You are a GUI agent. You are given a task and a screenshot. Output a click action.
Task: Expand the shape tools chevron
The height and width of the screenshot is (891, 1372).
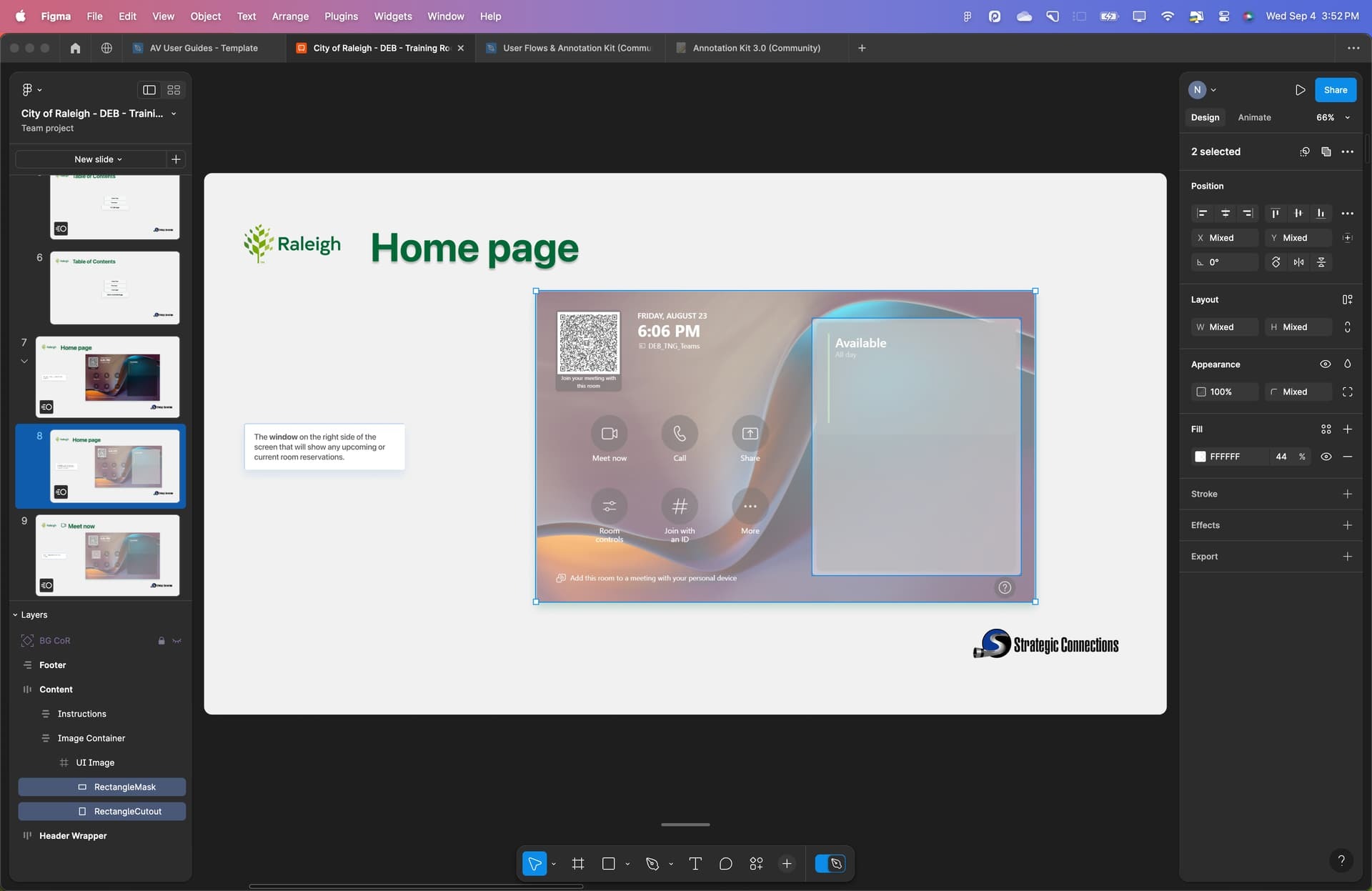click(x=627, y=865)
